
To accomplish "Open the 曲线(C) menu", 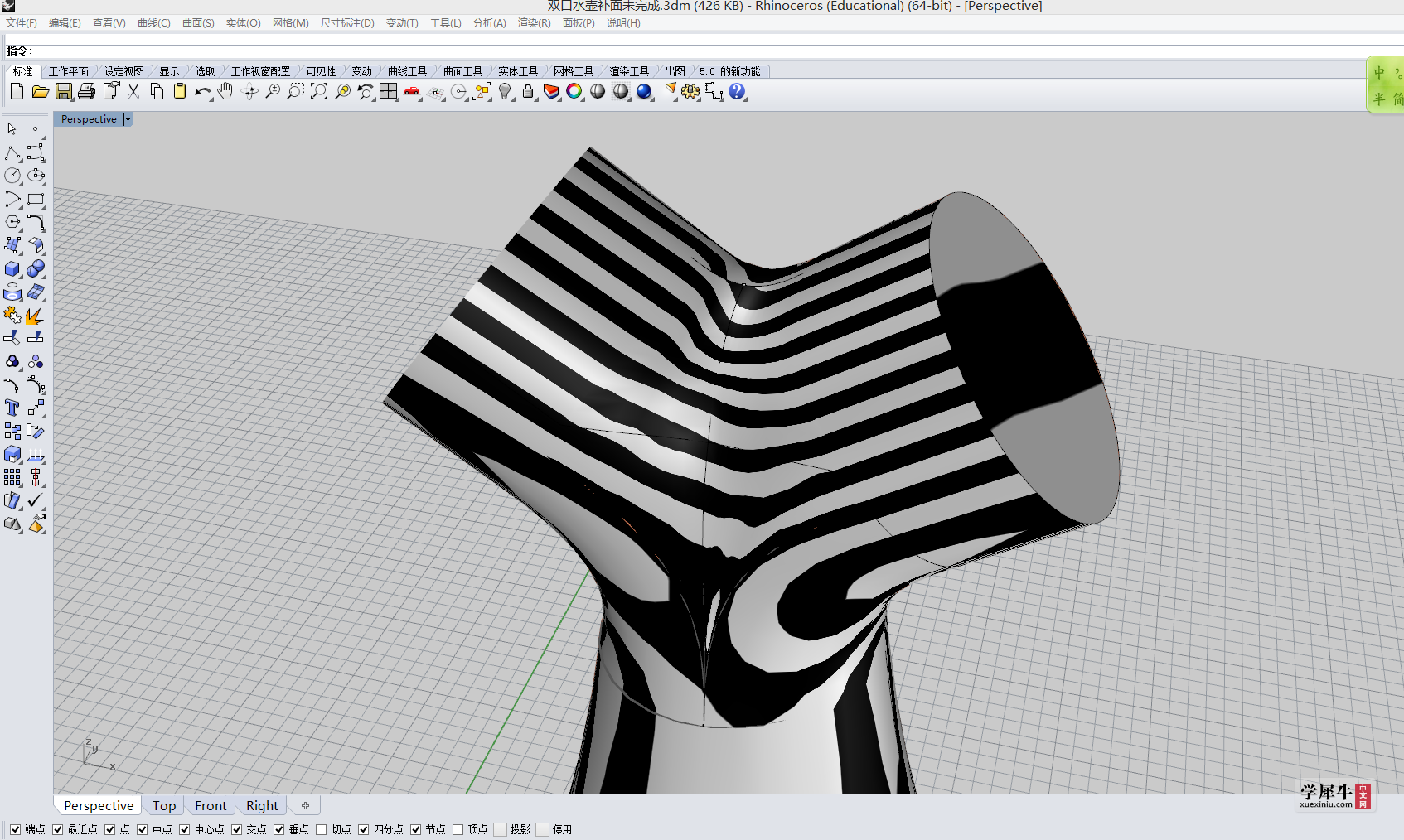I will [x=154, y=23].
